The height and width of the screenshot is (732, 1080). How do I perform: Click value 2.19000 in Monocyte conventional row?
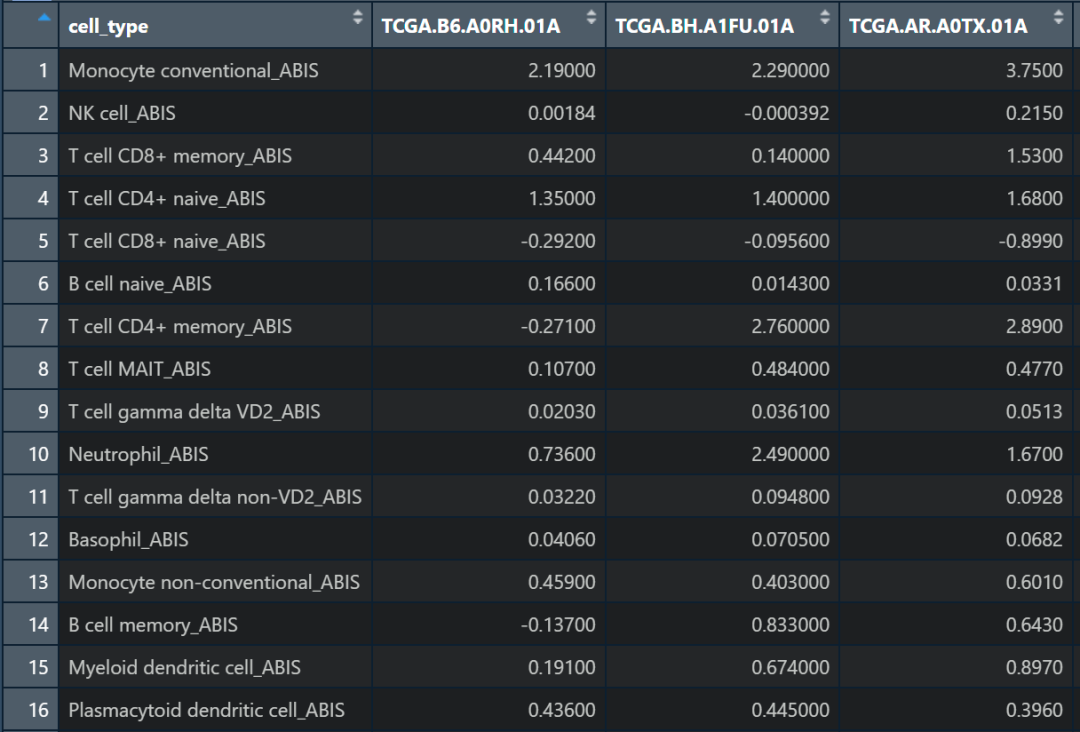click(561, 70)
